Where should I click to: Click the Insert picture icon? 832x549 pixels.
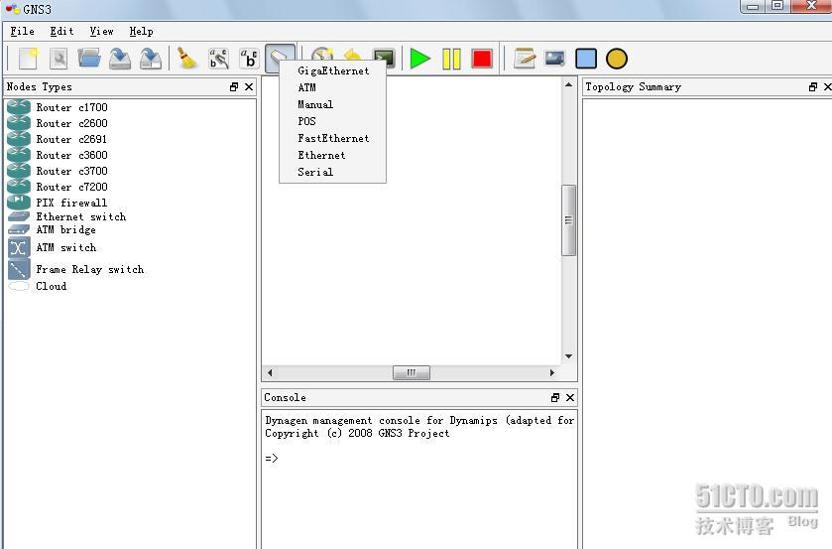click(555, 58)
